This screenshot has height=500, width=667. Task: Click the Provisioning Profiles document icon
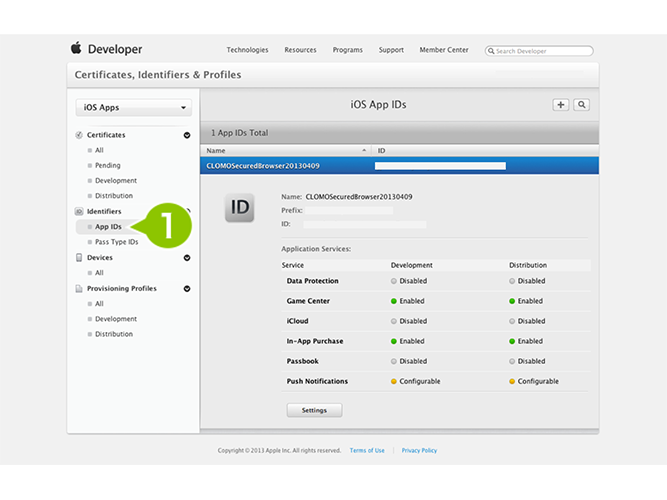[79, 289]
